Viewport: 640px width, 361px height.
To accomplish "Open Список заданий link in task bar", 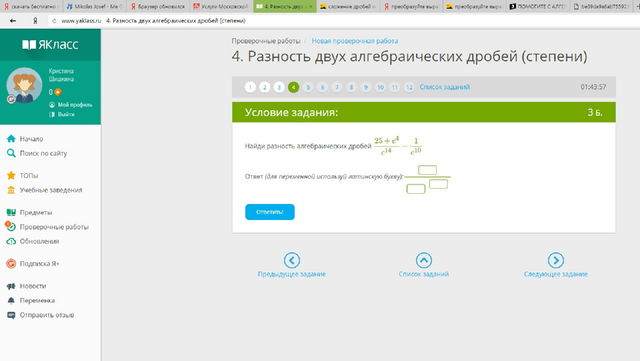I will (x=444, y=87).
